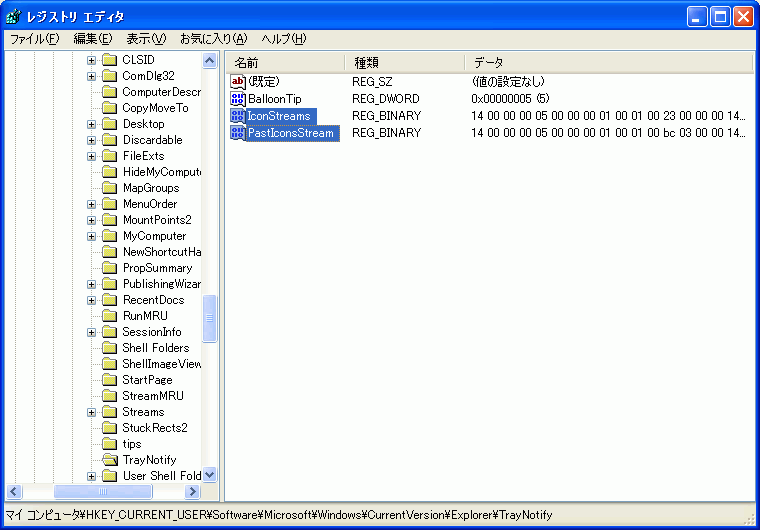The width and height of the screenshot is (760, 530).
Task: Select the StuckRects2 key label
Action: pyautogui.click(x=155, y=428)
